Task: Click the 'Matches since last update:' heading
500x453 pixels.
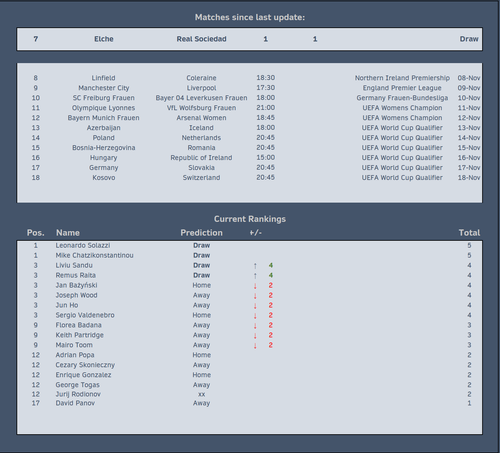Action: click(250, 17)
